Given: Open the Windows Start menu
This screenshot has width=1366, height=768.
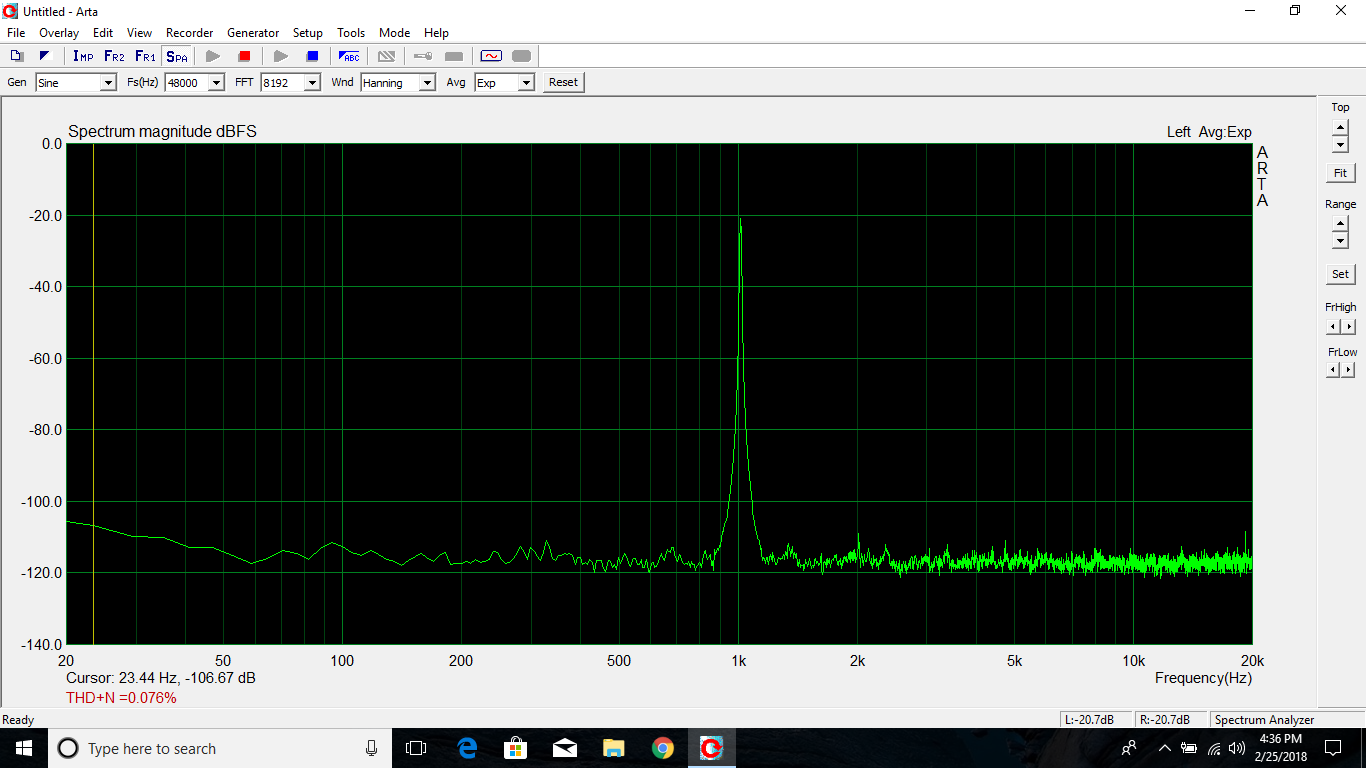Looking at the screenshot, I should pyautogui.click(x=24, y=748).
